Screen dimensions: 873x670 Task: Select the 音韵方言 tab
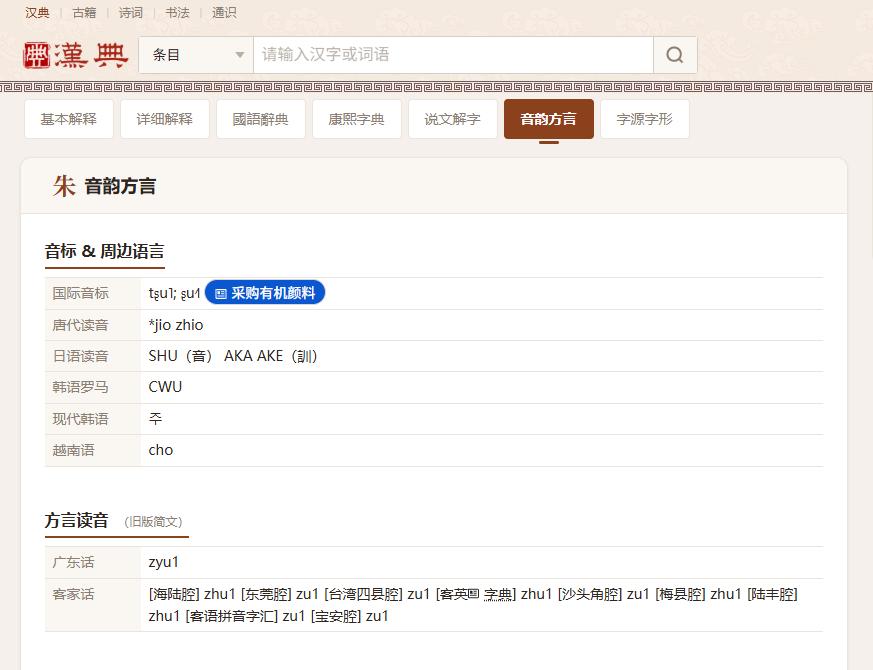tap(548, 119)
